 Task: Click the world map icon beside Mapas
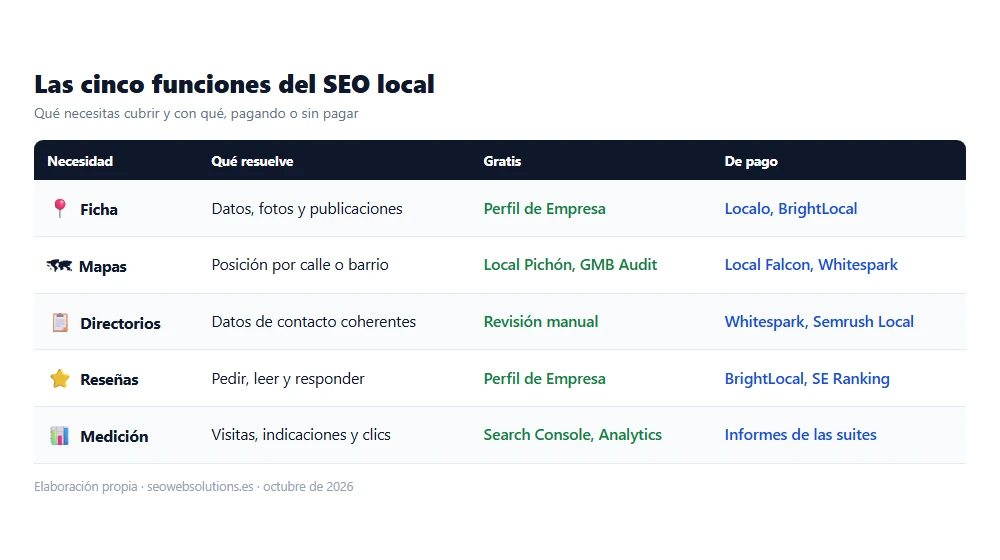coord(59,265)
